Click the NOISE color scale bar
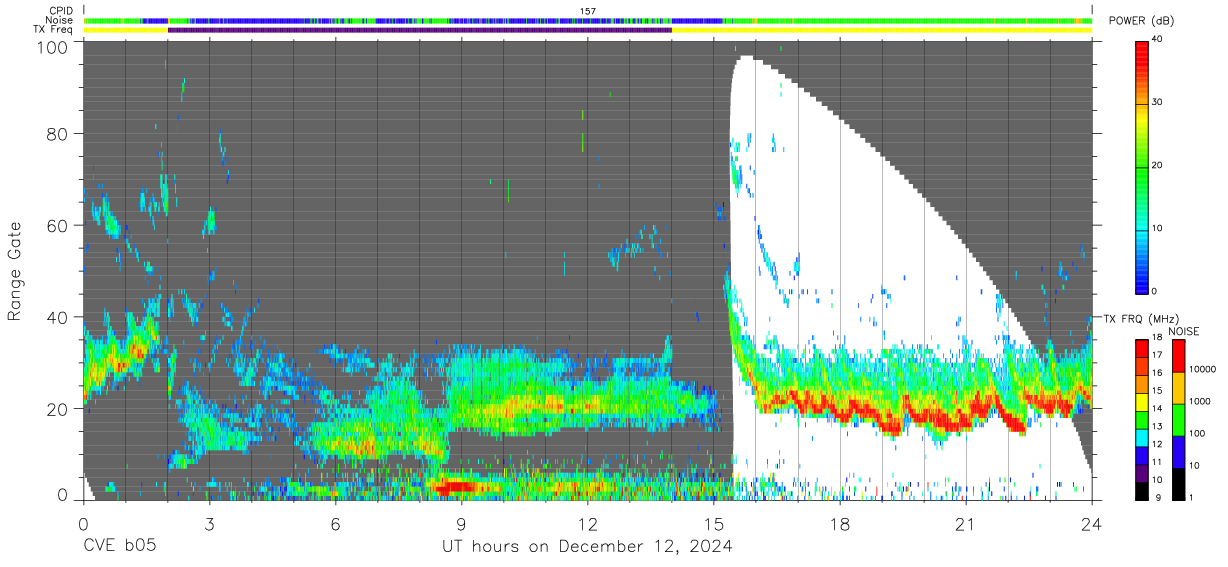The height and width of the screenshot is (567, 1228). [x=1178, y=419]
